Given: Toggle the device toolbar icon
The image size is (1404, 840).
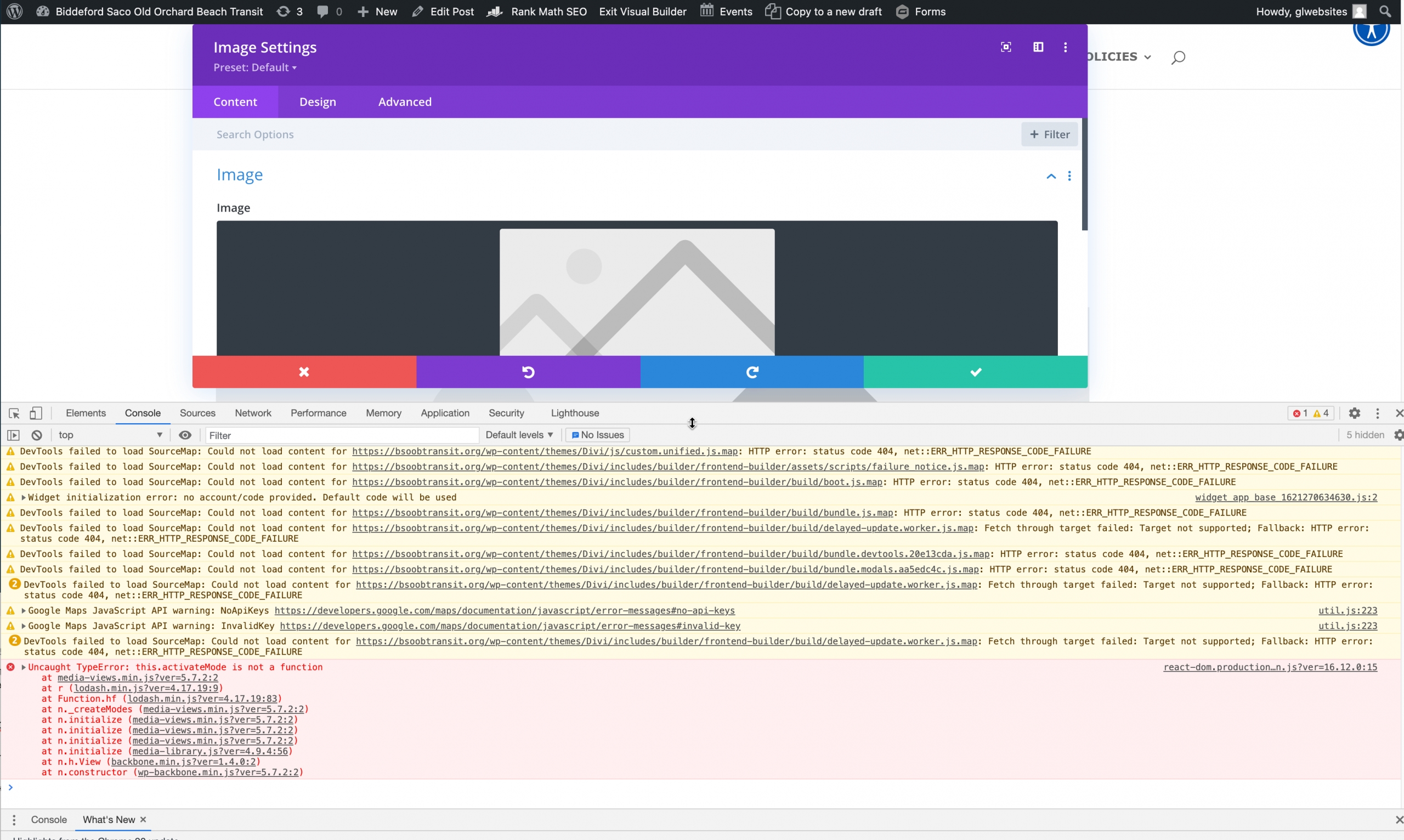Looking at the screenshot, I should tap(36, 413).
